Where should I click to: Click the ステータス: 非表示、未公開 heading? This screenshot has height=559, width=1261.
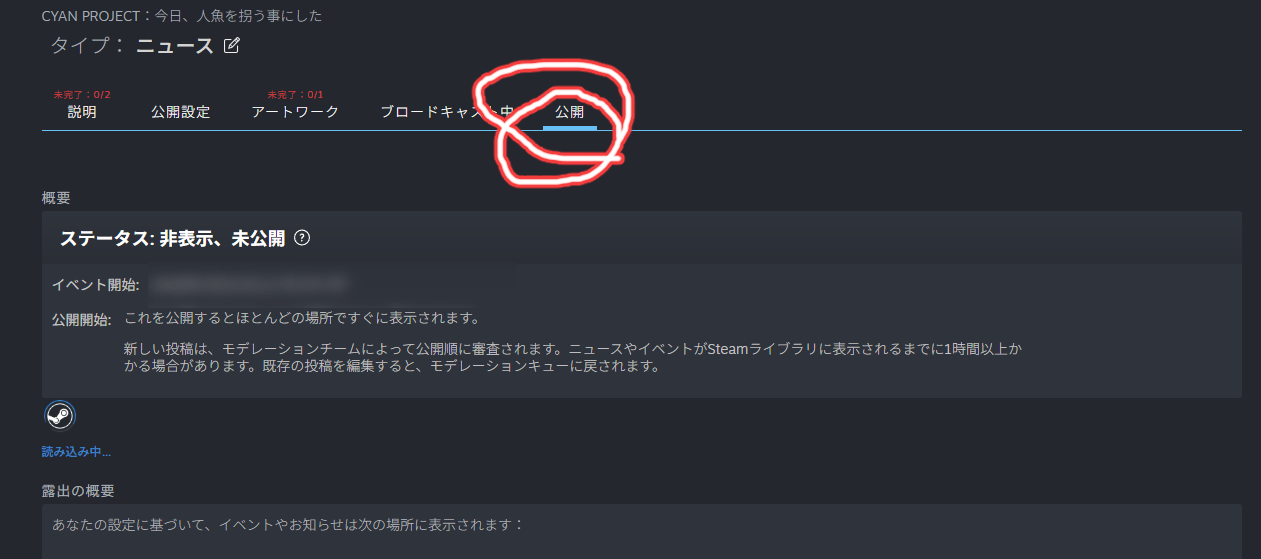tap(173, 238)
